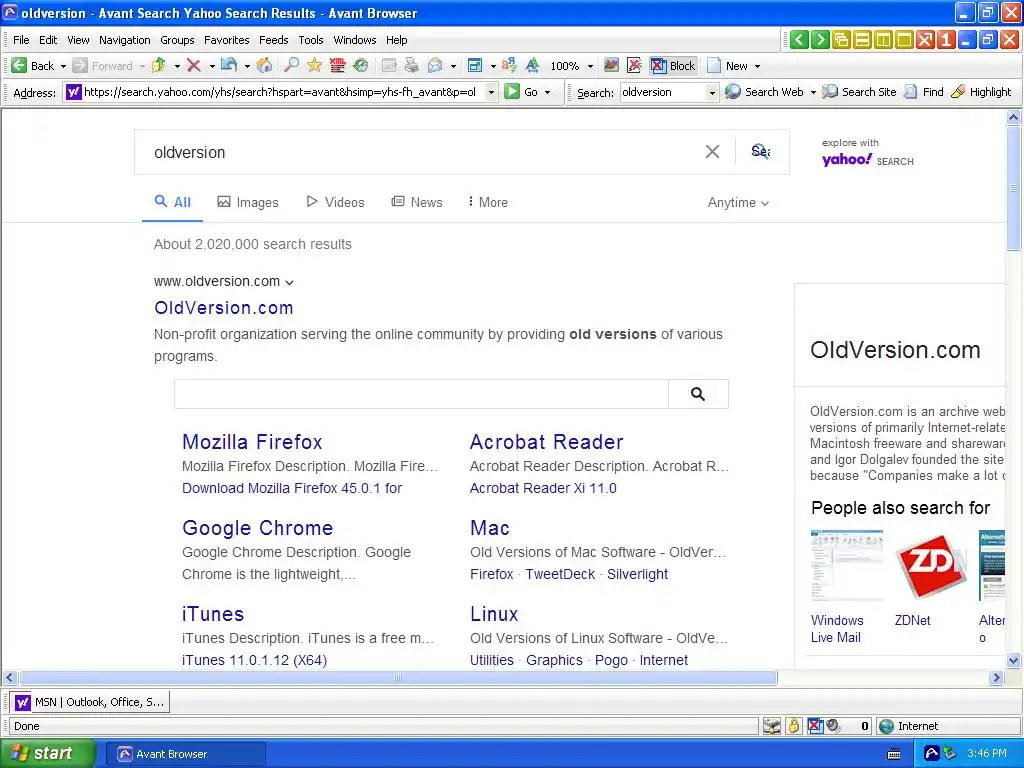Viewport: 1024px width, 768px height.
Task: Click the Refresh icon in toolbar
Action: tap(229, 65)
